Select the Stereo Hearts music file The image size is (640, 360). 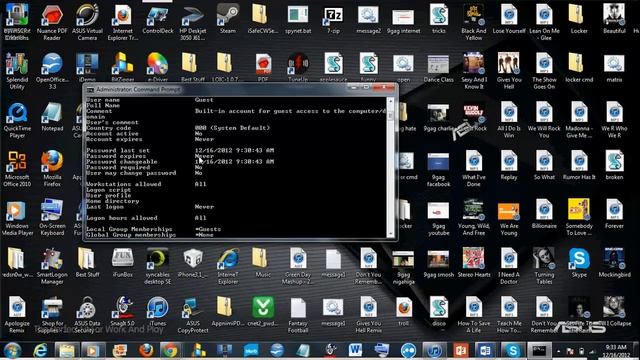[474, 263]
